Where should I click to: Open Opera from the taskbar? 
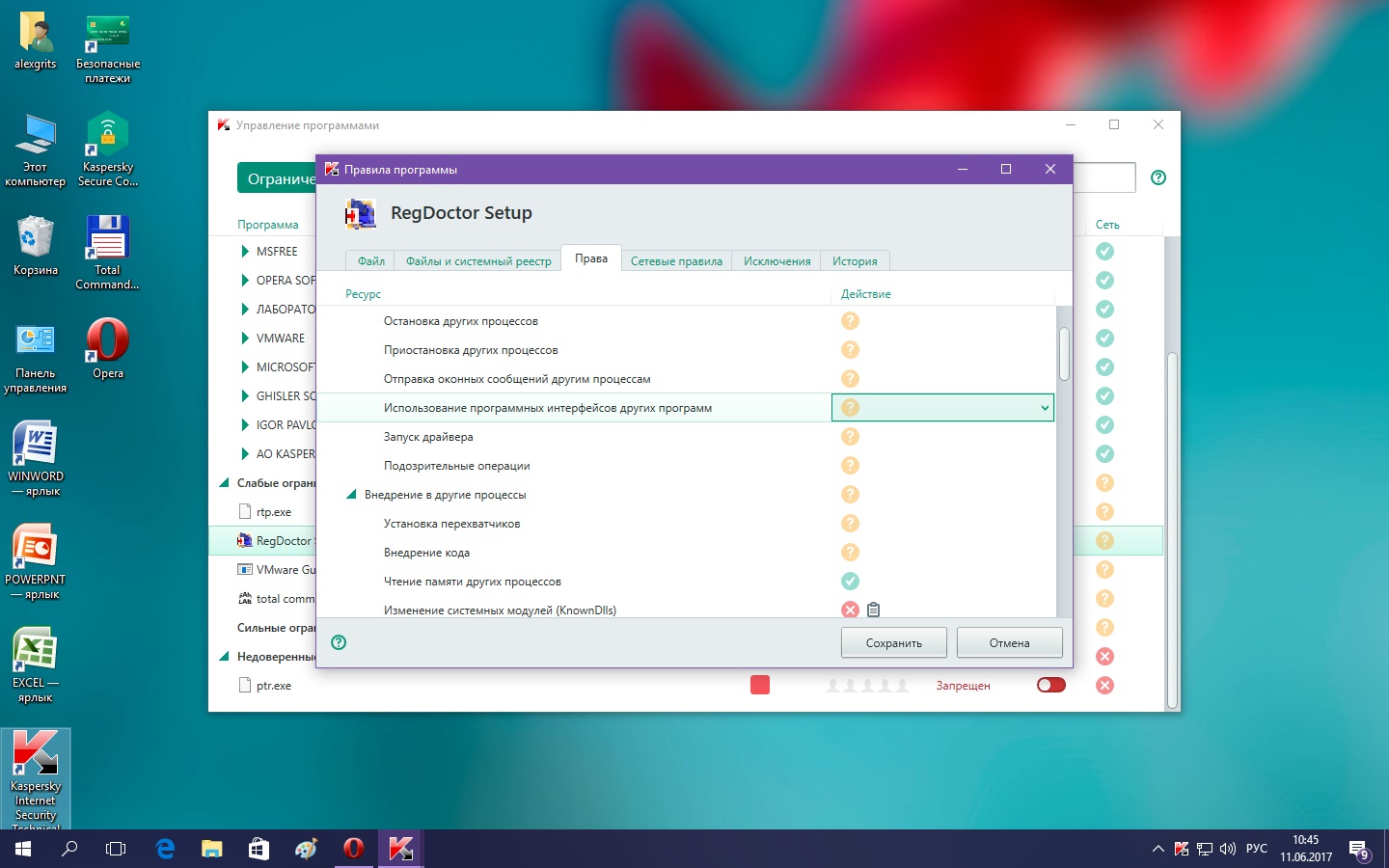pos(353,849)
